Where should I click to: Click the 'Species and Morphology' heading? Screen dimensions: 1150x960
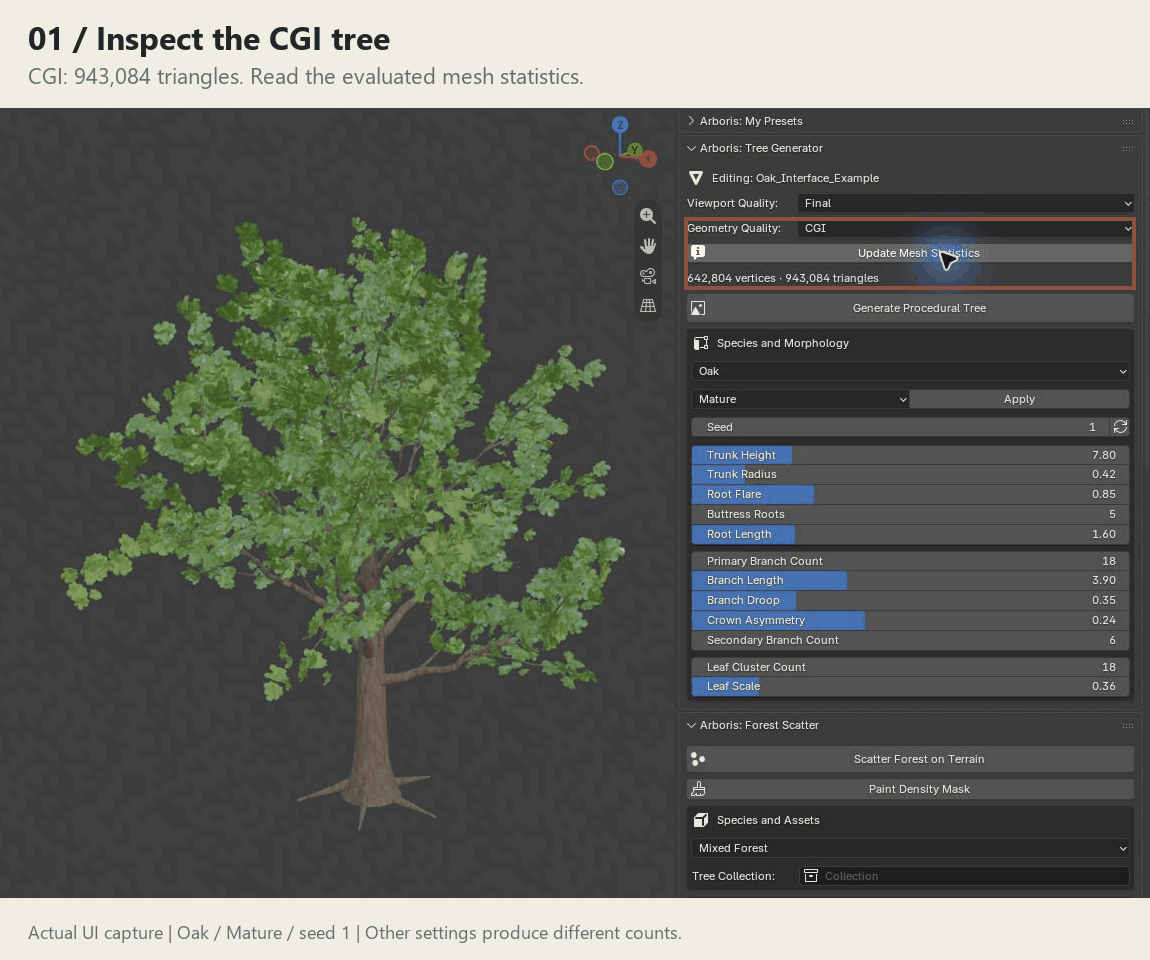pos(783,343)
